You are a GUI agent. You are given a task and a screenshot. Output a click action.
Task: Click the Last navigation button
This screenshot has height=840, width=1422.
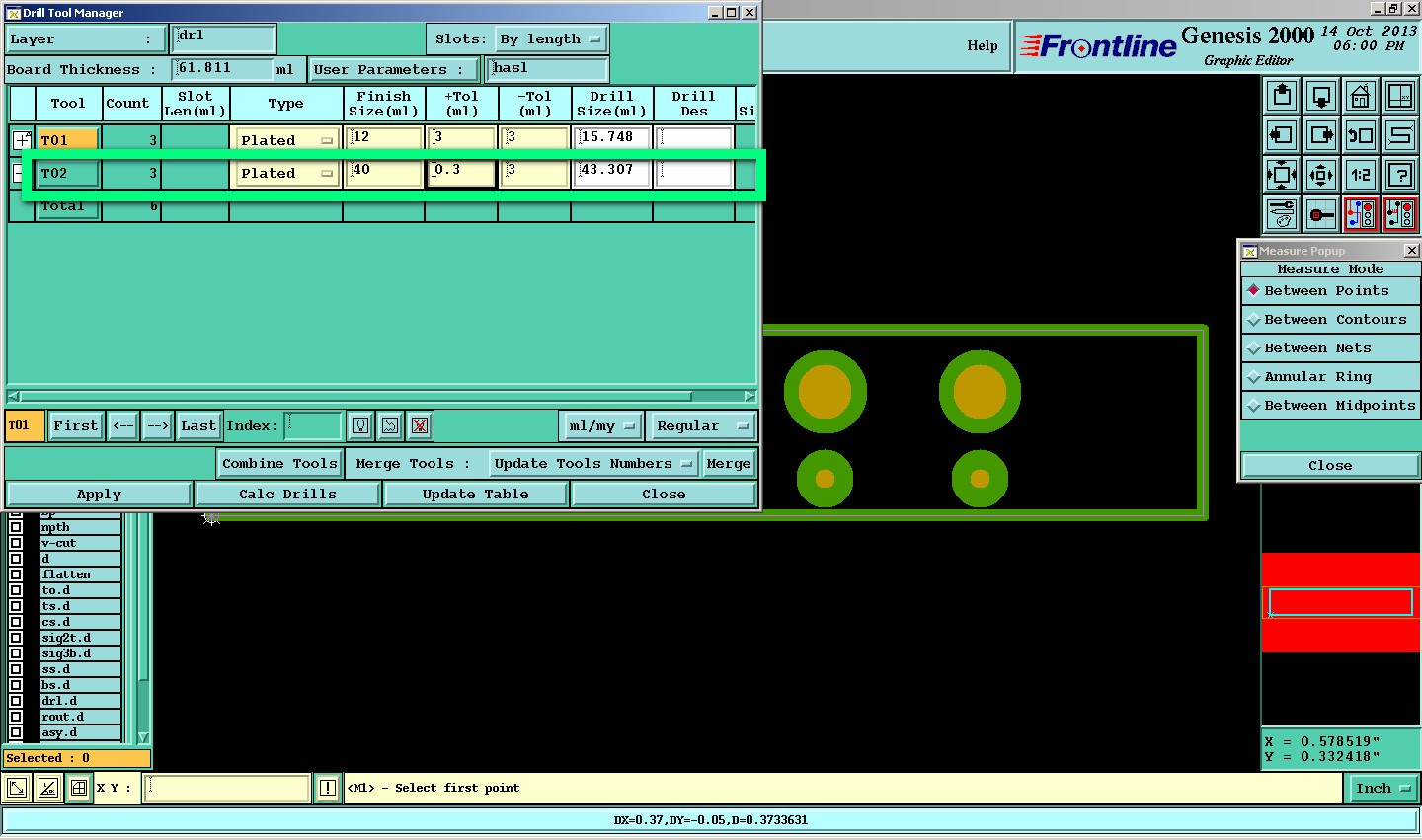pos(198,426)
